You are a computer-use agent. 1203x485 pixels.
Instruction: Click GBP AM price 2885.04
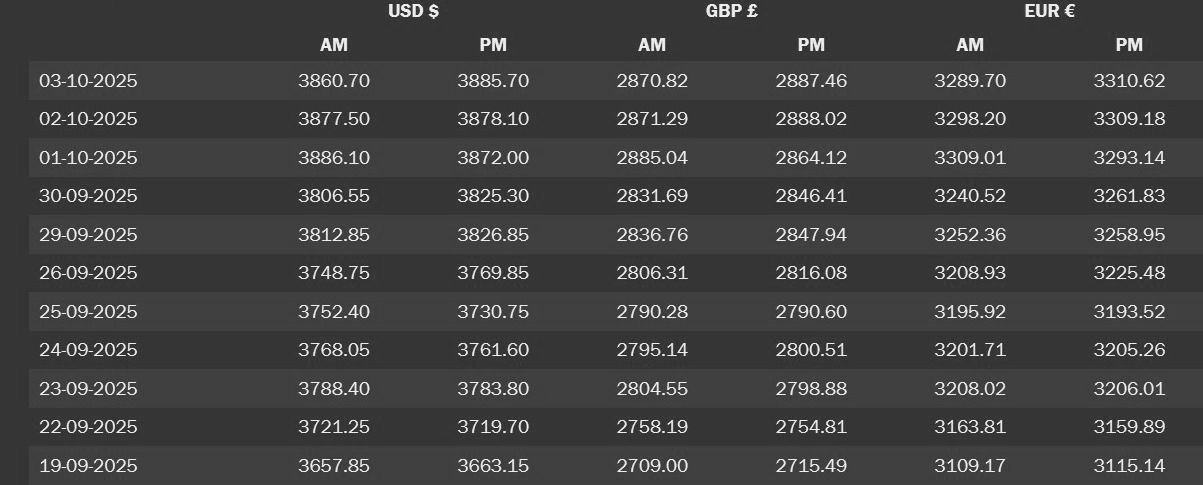[x=652, y=158]
